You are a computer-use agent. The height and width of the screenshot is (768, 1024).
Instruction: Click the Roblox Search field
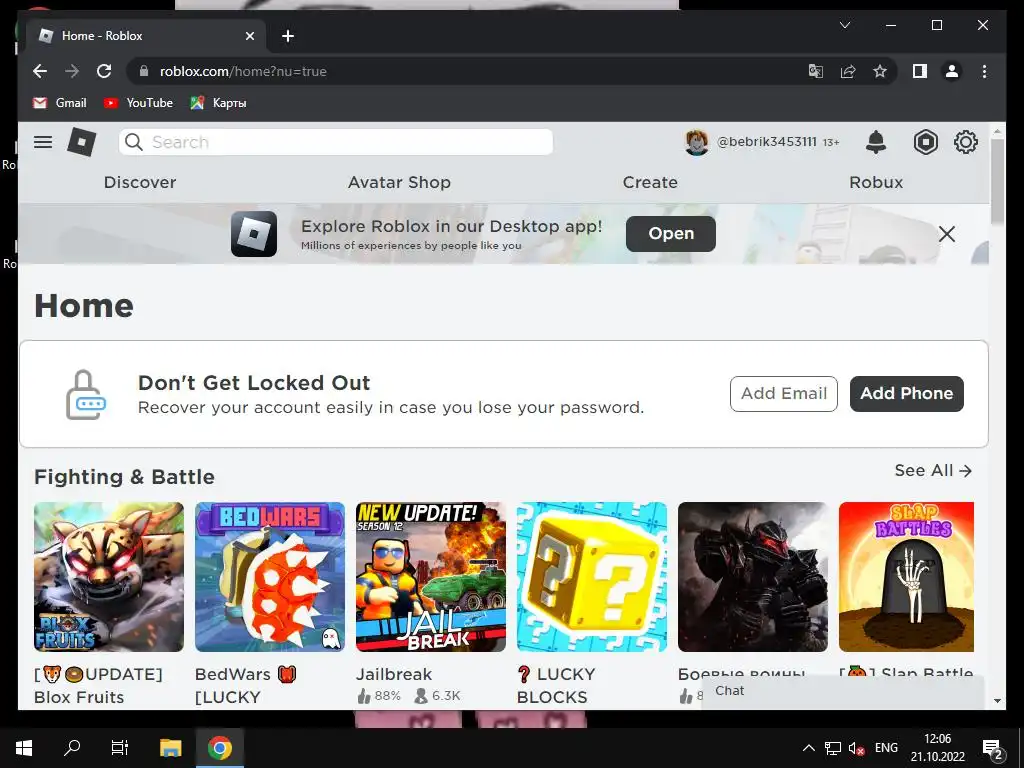(x=336, y=142)
